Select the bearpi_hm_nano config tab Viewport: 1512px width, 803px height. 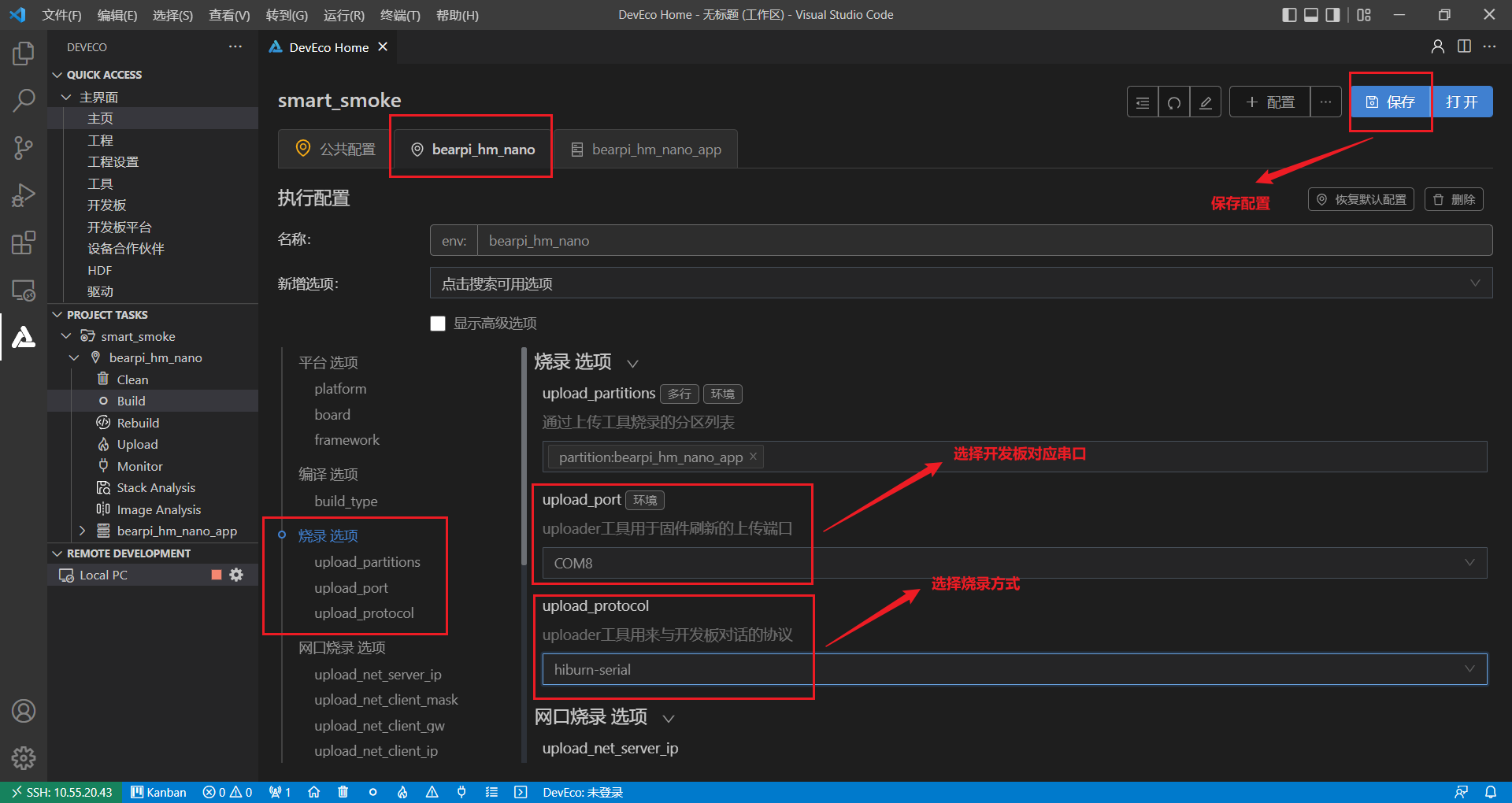coord(472,149)
